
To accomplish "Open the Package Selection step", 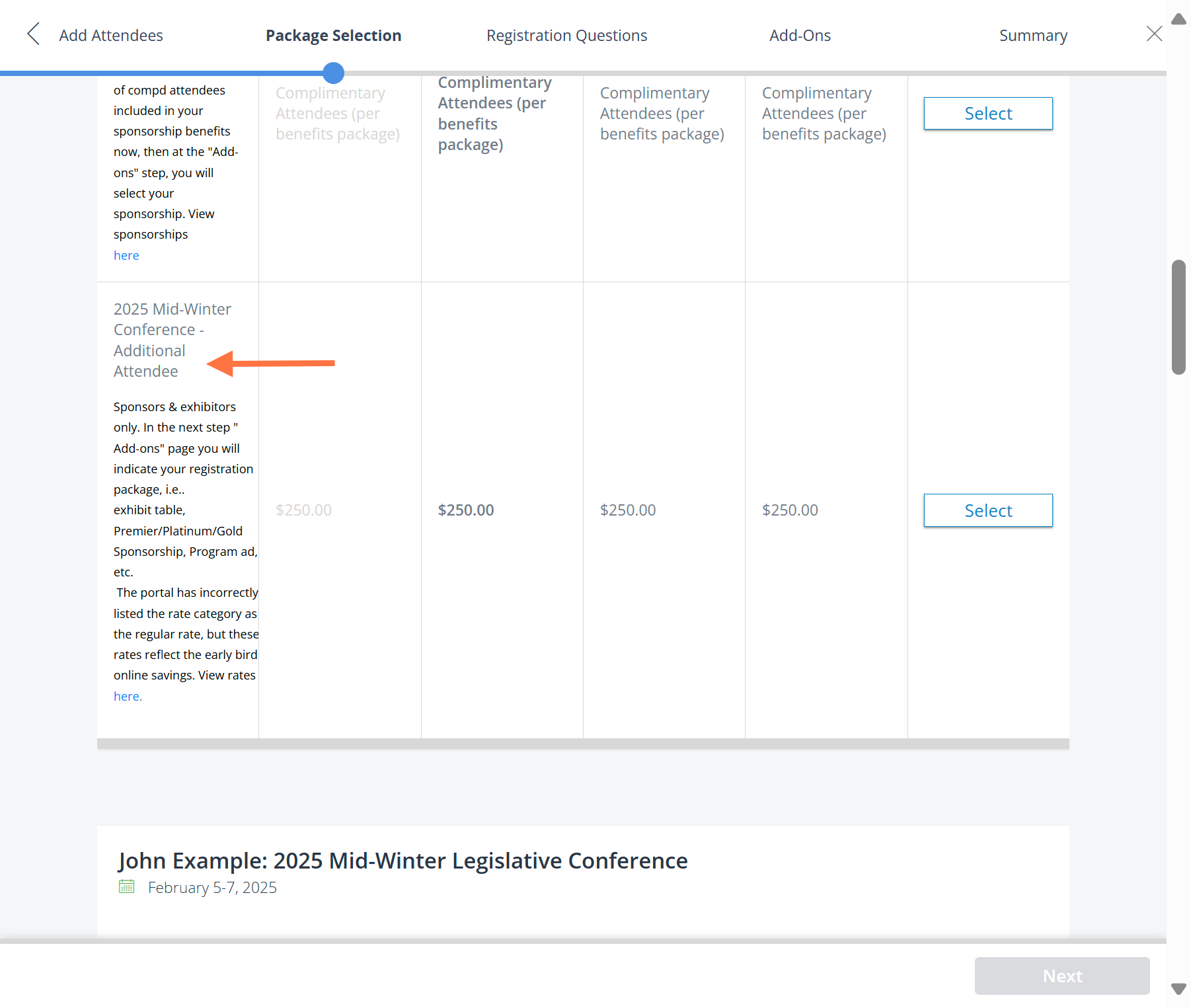I will point(334,36).
